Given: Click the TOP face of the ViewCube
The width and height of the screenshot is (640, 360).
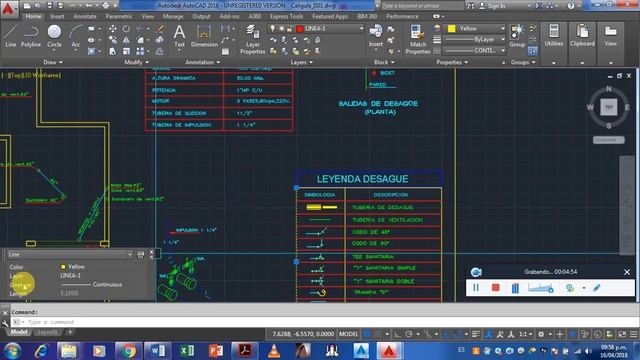Looking at the screenshot, I should pyautogui.click(x=609, y=107).
